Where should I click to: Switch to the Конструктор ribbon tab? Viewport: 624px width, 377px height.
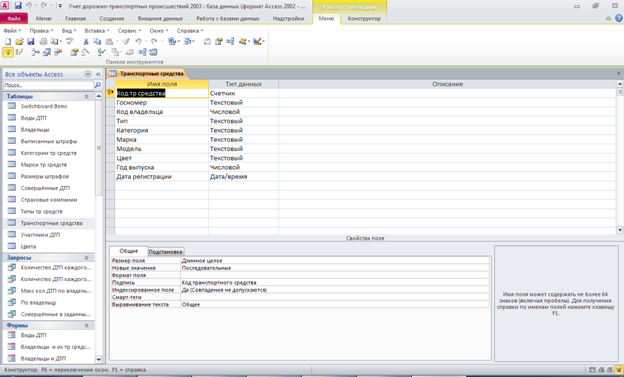point(364,18)
